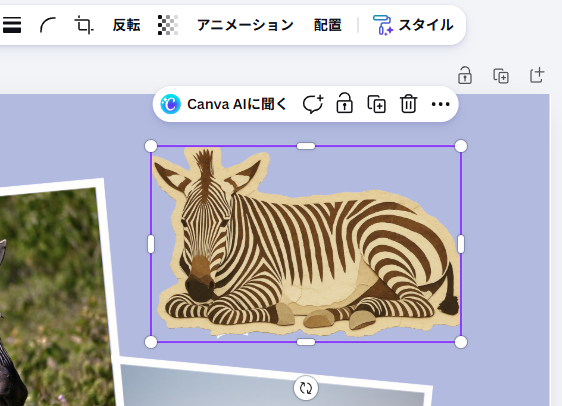Click the rotate handle below the zebra
This screenshot has height=406, width=562.
click(x=306, y=388)
